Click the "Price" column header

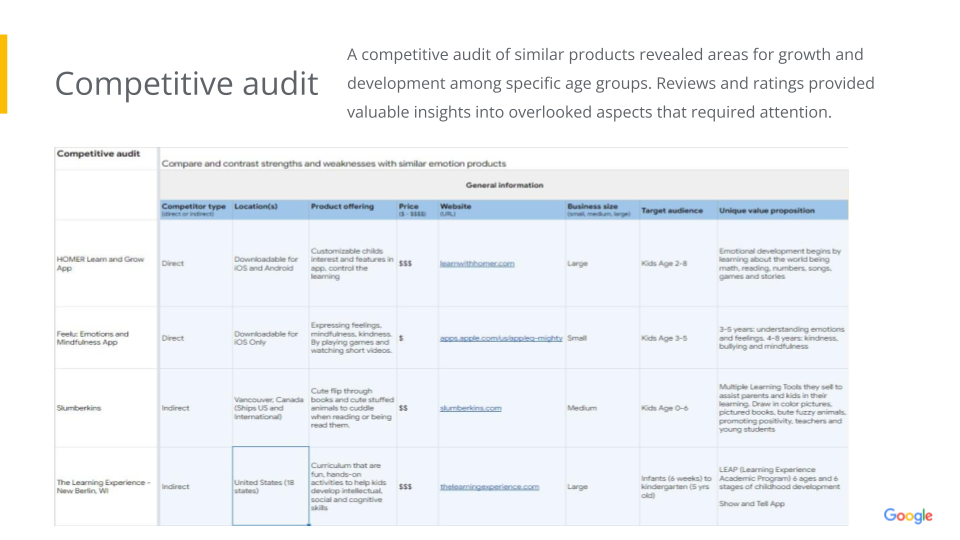coord(409,208)
